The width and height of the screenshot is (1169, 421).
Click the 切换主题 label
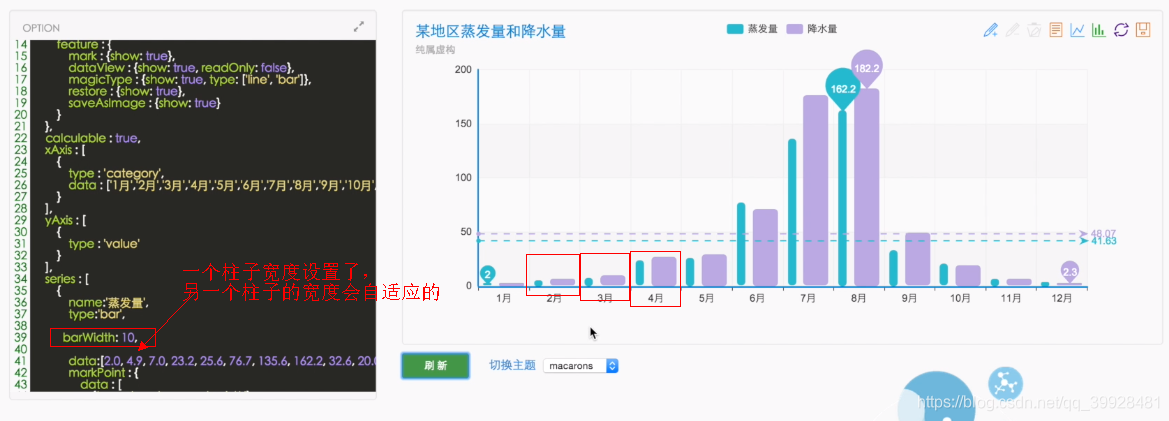[x=512, y=366]
